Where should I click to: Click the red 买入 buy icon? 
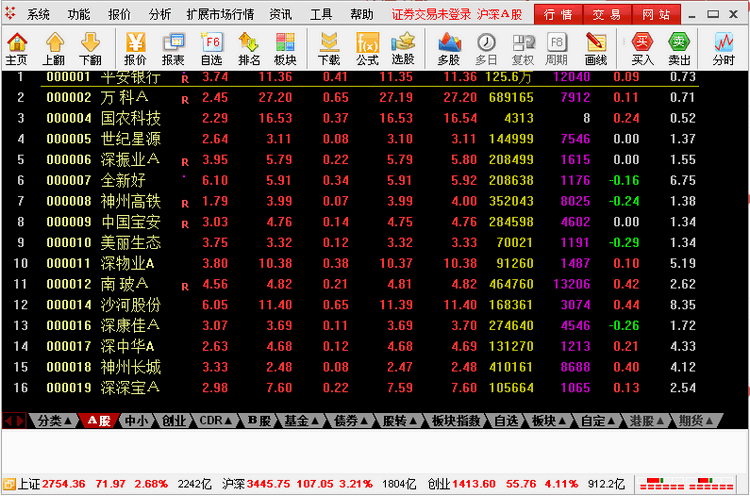(x=642, y=48)
